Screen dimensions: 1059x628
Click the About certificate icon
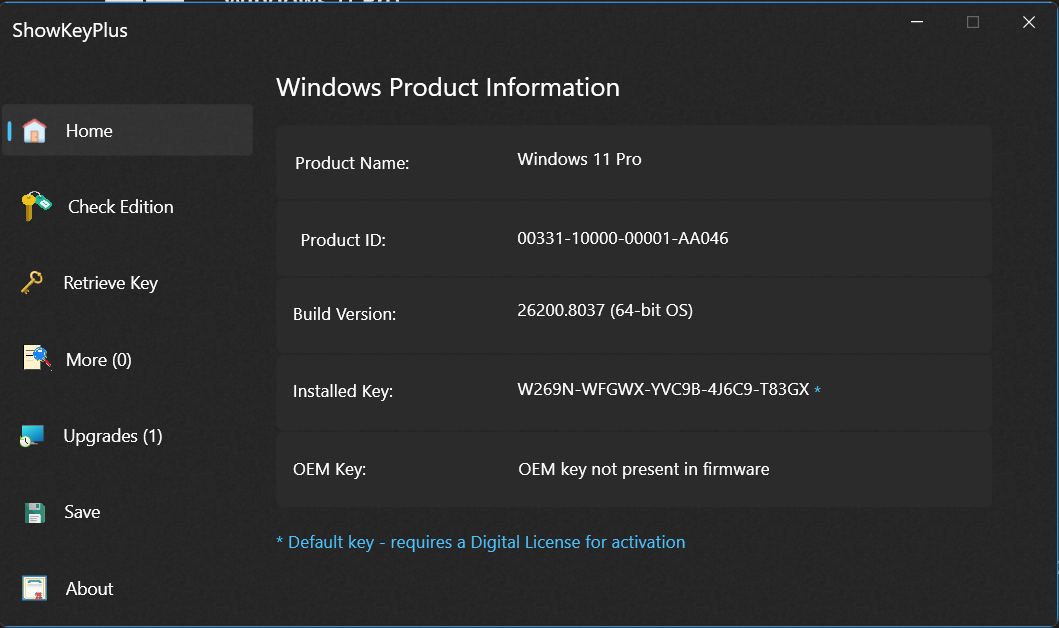point(34,588)
